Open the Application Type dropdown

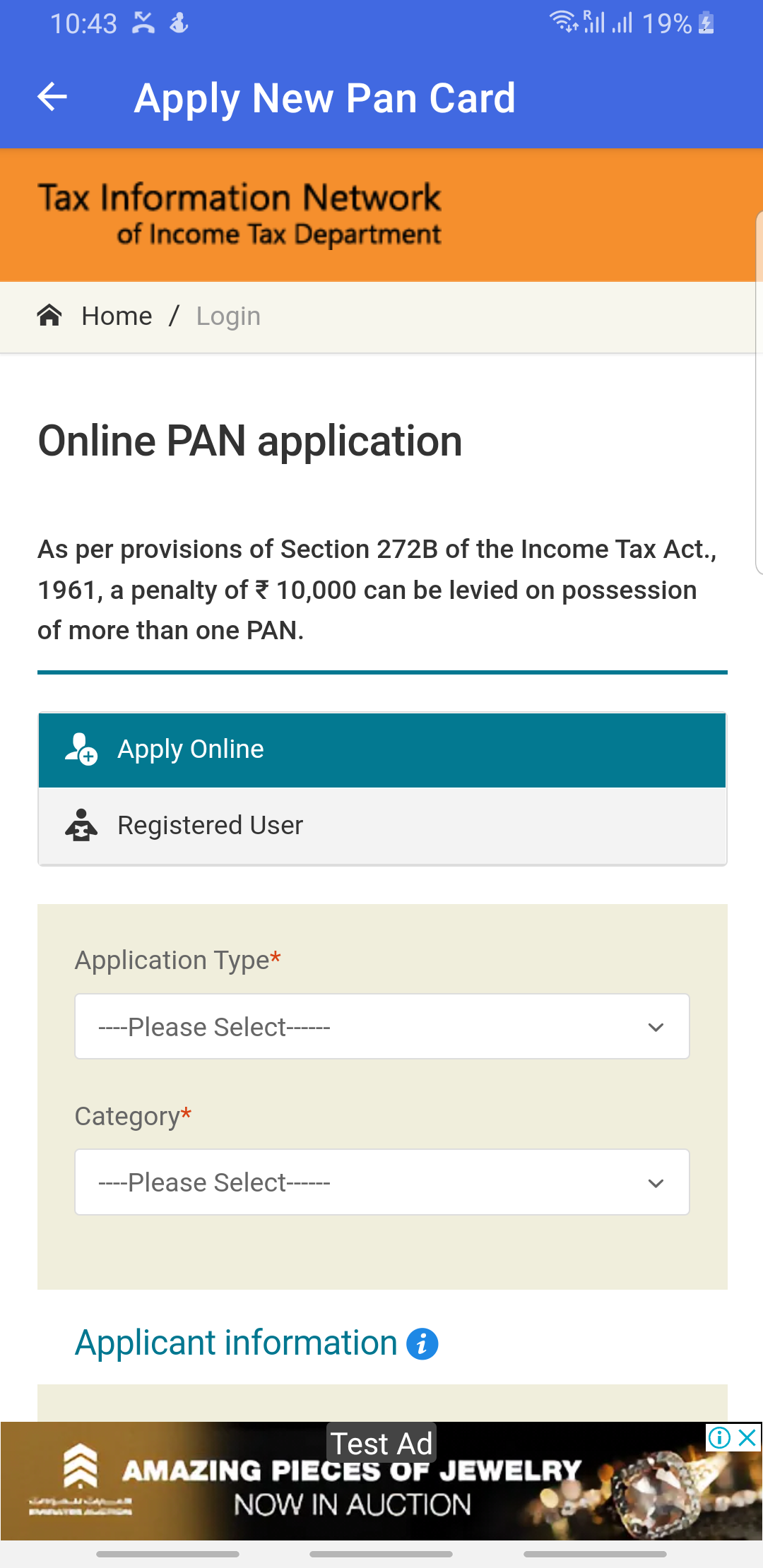pos(382,1026)
